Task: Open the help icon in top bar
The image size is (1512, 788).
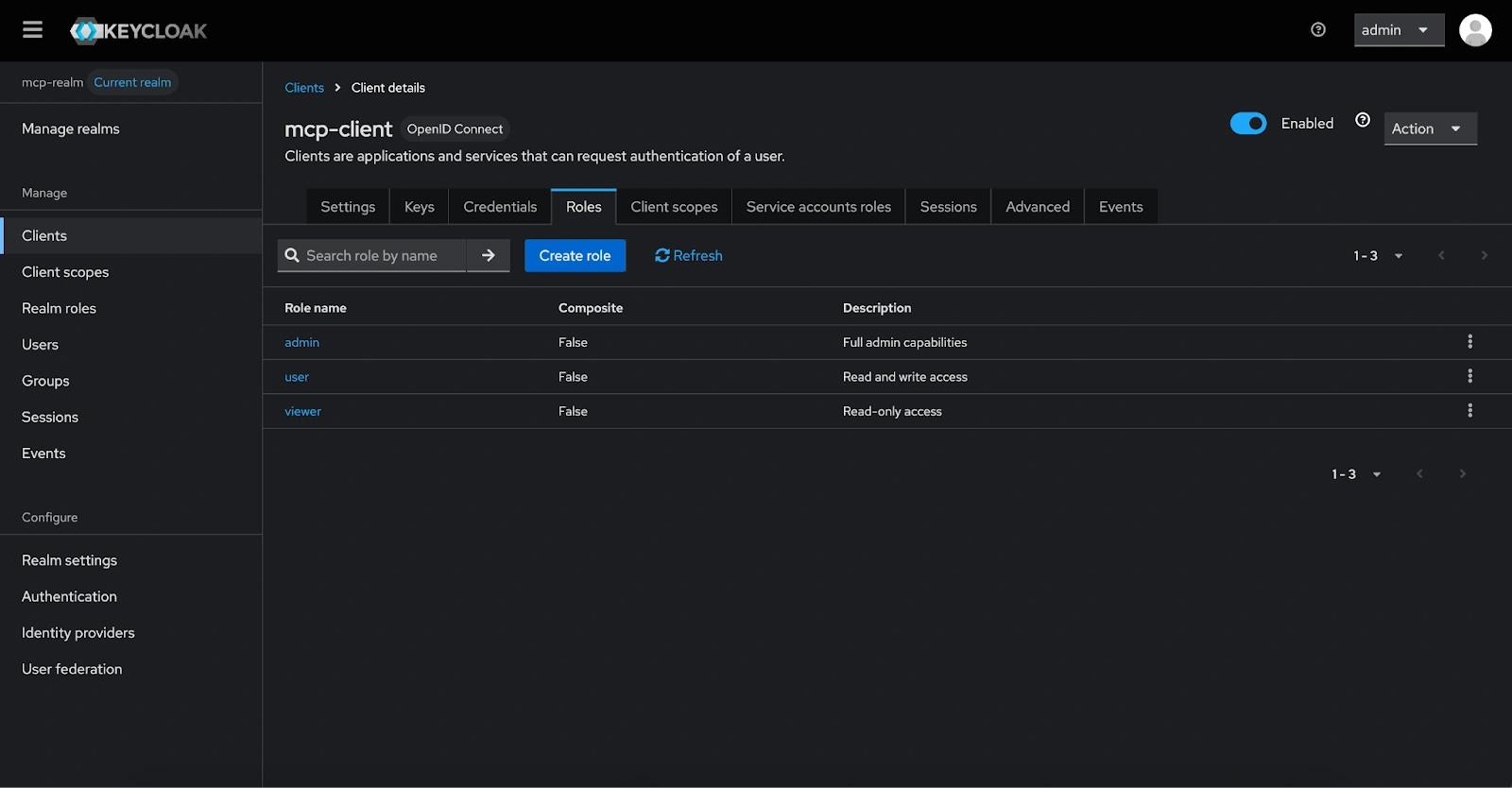Action: pos(1318,30)
